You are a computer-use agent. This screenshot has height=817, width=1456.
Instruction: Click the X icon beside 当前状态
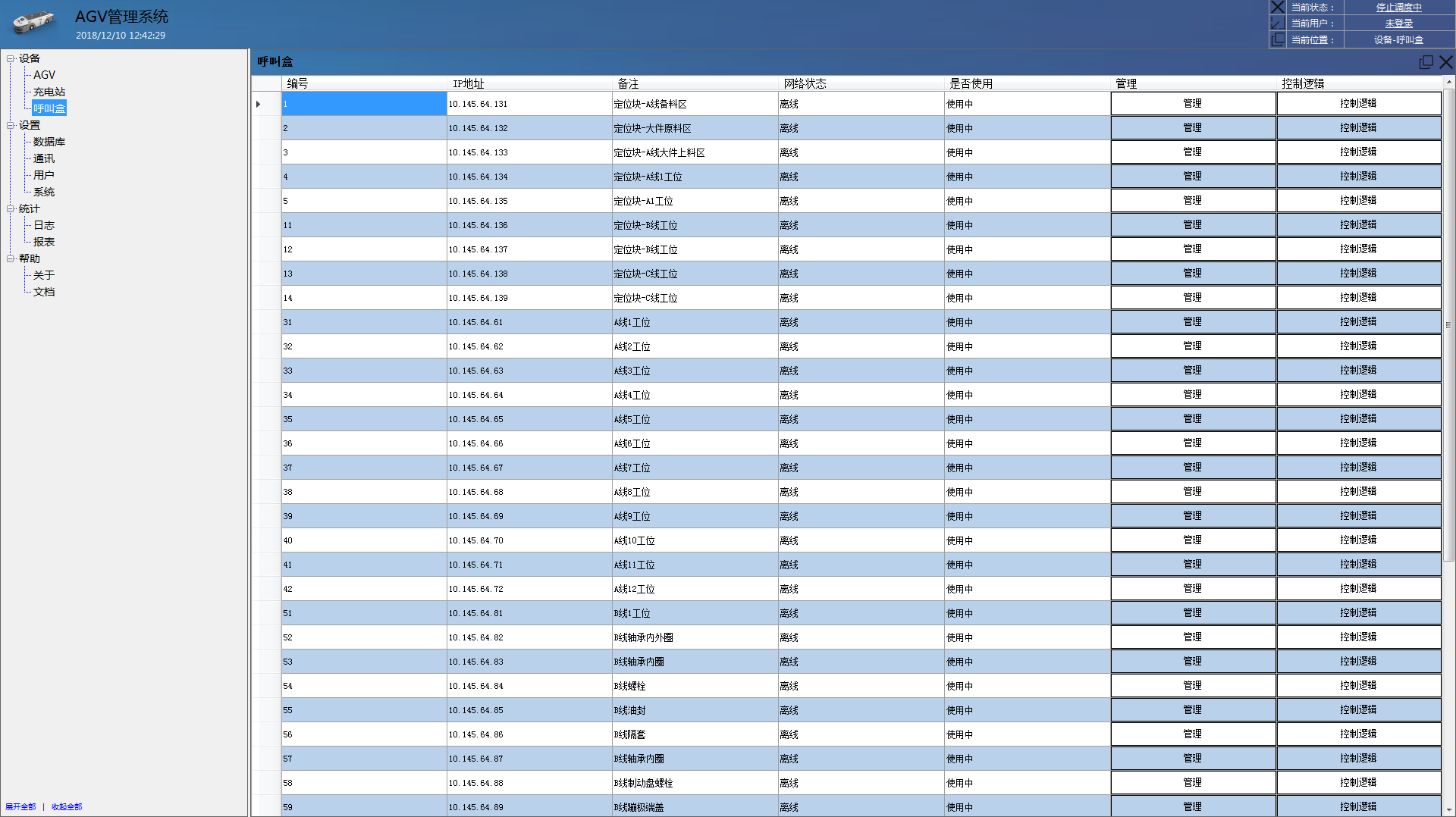(x=1278, y=8)
